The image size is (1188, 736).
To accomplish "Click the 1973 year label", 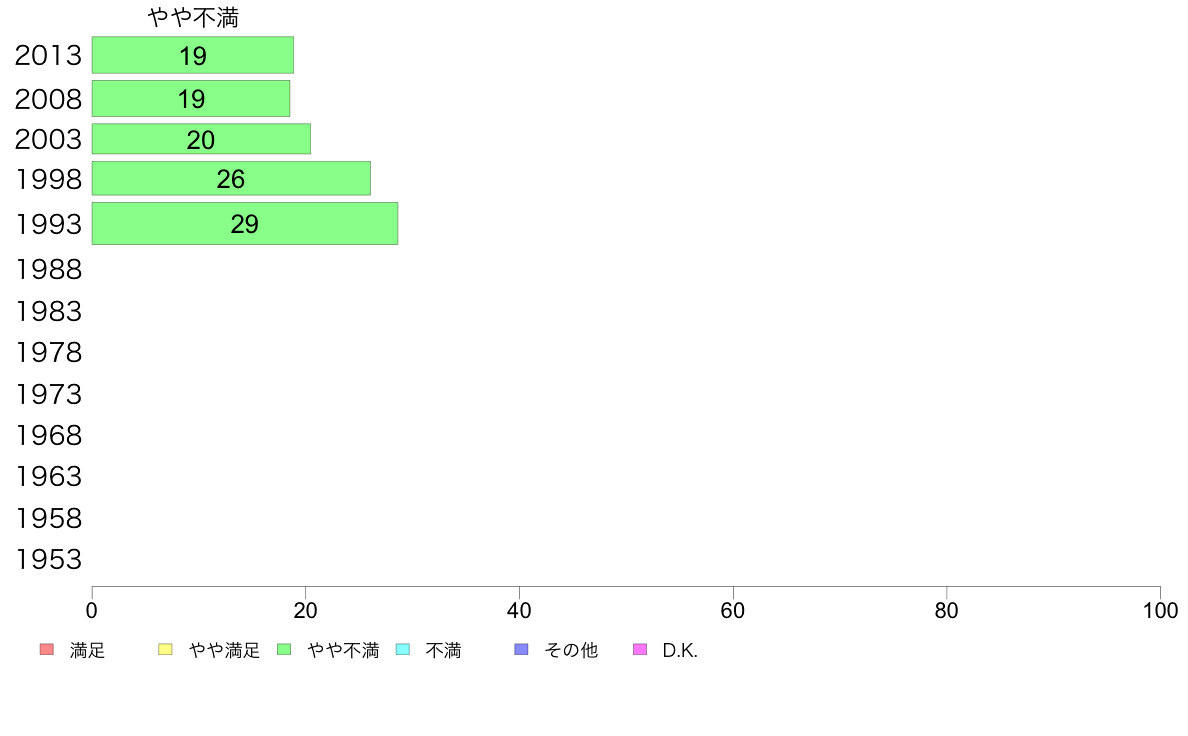I will click(48, 394).
